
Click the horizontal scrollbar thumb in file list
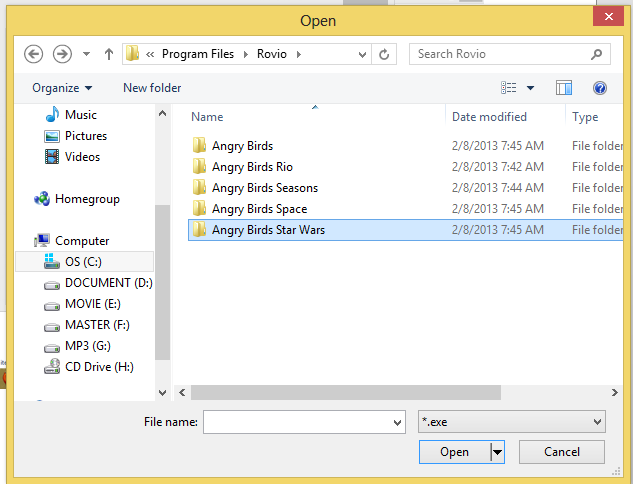(346, 392)
